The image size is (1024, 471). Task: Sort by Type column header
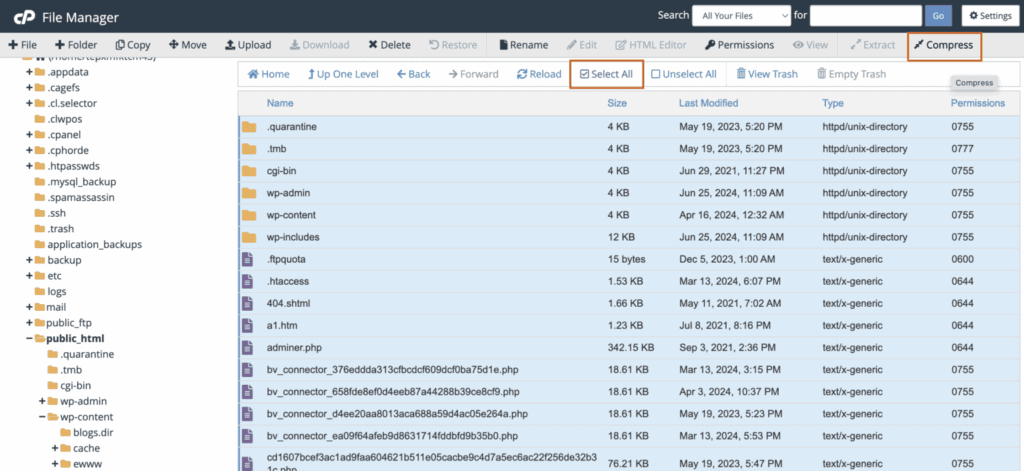click(x=833, y=103)
